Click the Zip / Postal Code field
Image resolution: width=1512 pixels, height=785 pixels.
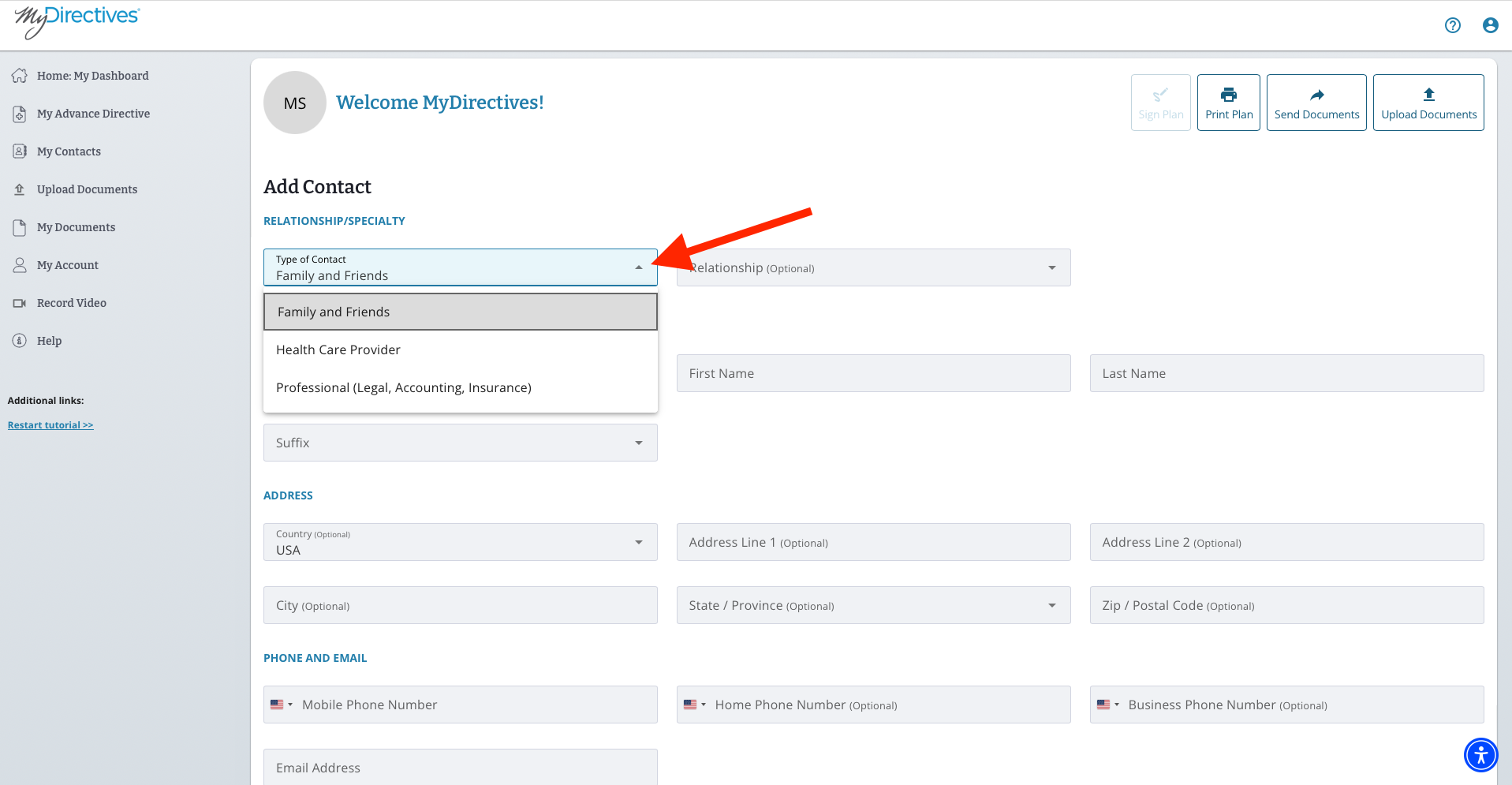pos(1287,605)
